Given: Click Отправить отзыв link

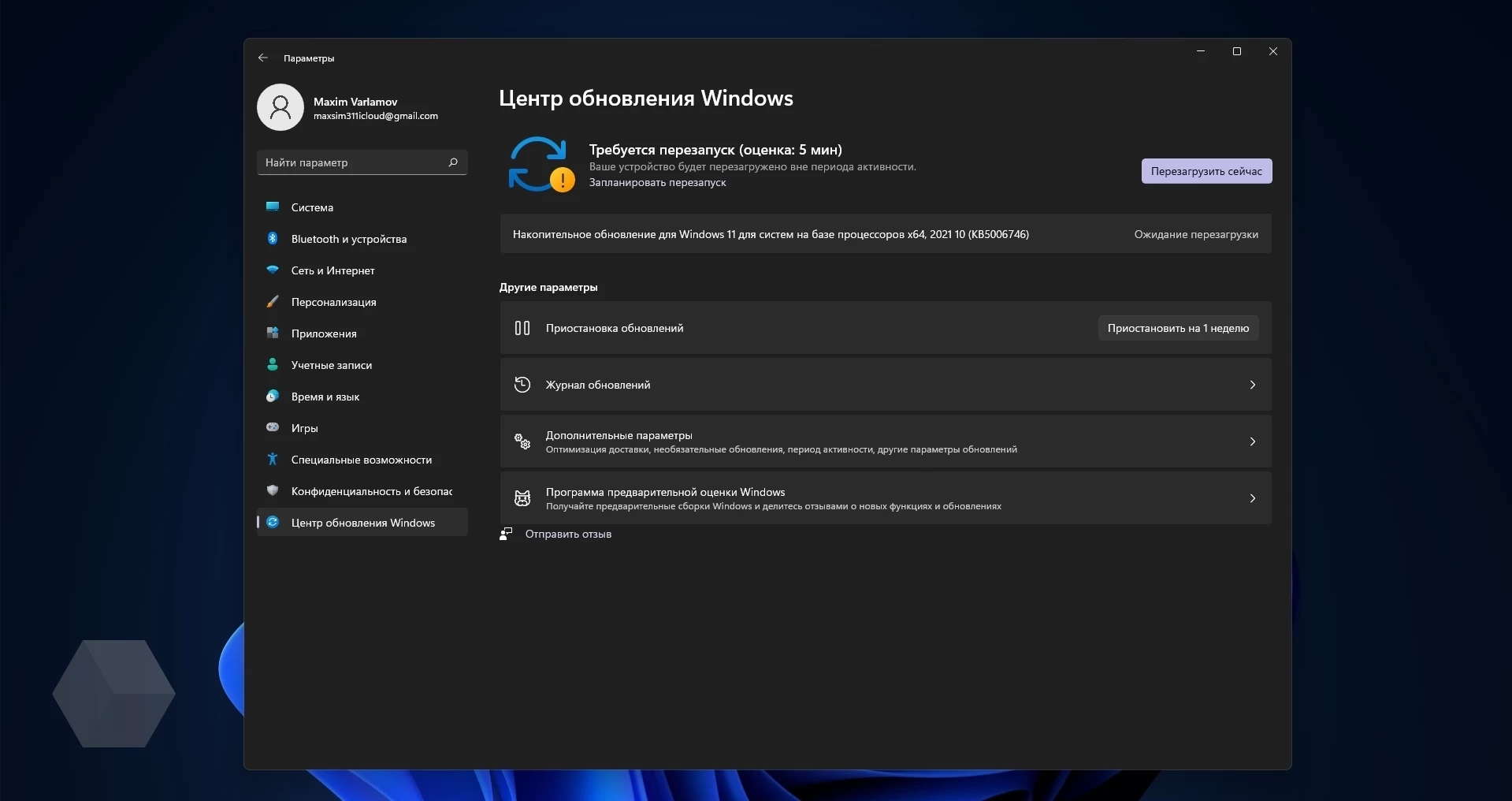Looking at the screenshot, I should pyautogui.click(x=568, y=534).
